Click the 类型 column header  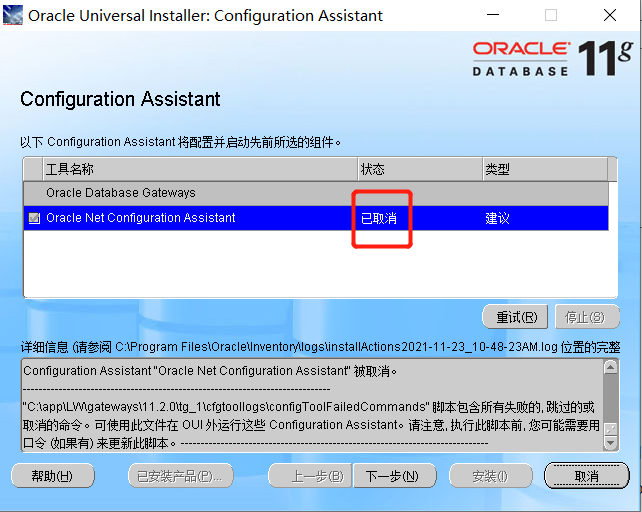(545, 169)
